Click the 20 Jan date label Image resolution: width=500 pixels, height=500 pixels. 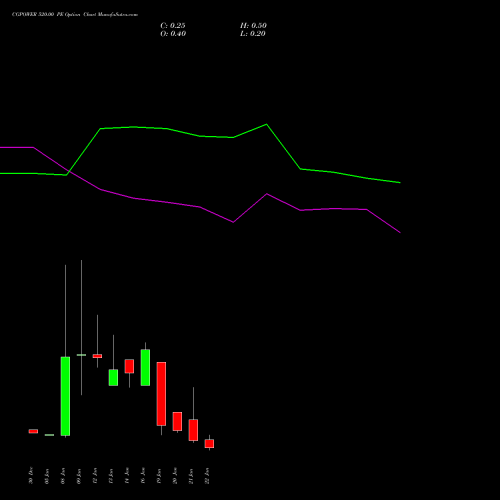pos(175,476)
